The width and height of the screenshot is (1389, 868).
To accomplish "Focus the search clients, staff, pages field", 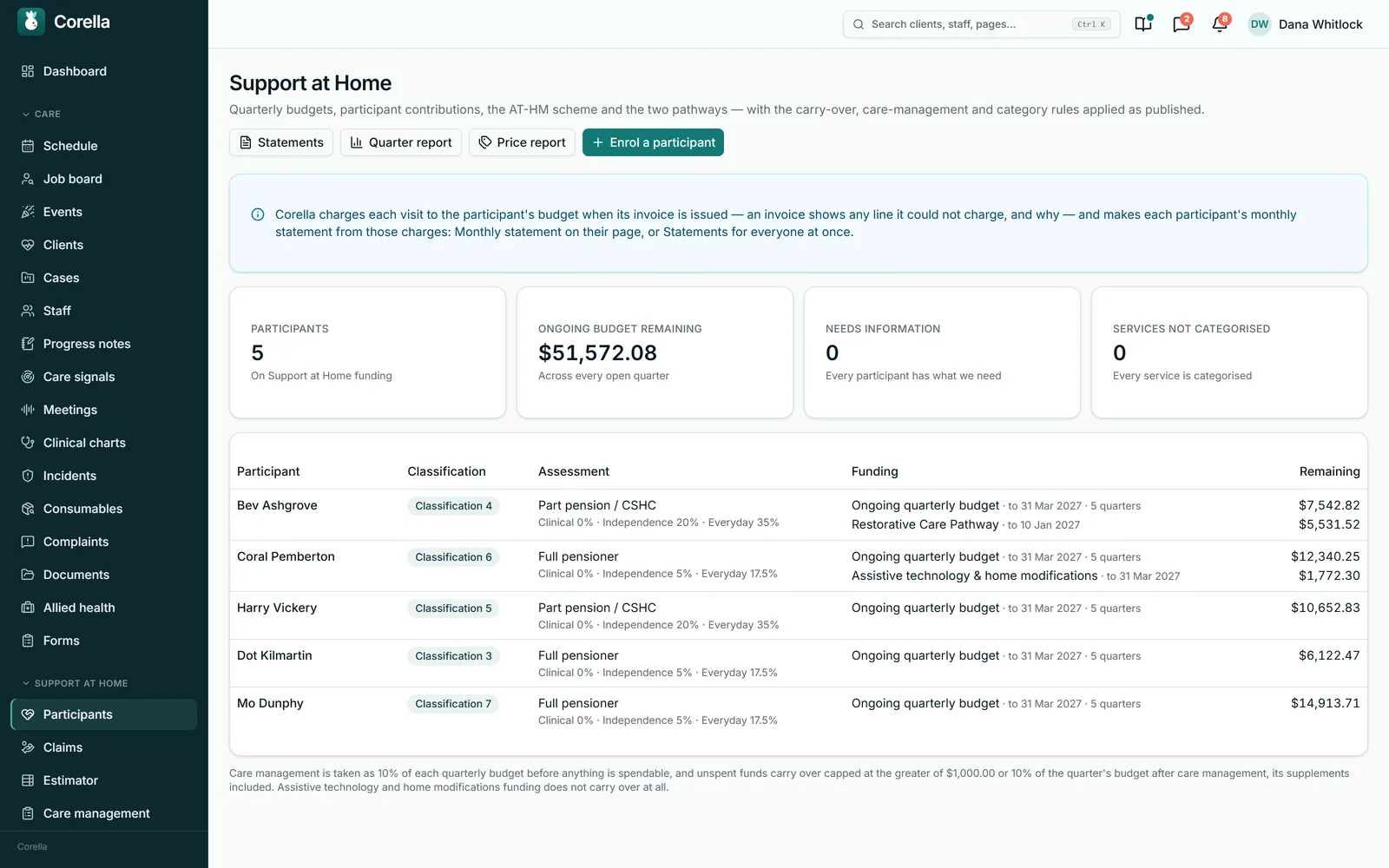I will click(981, 24).
